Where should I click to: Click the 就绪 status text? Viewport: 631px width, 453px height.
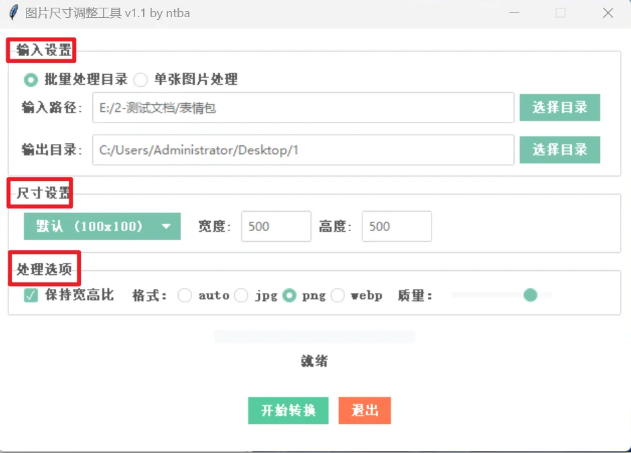pos(314,361)
